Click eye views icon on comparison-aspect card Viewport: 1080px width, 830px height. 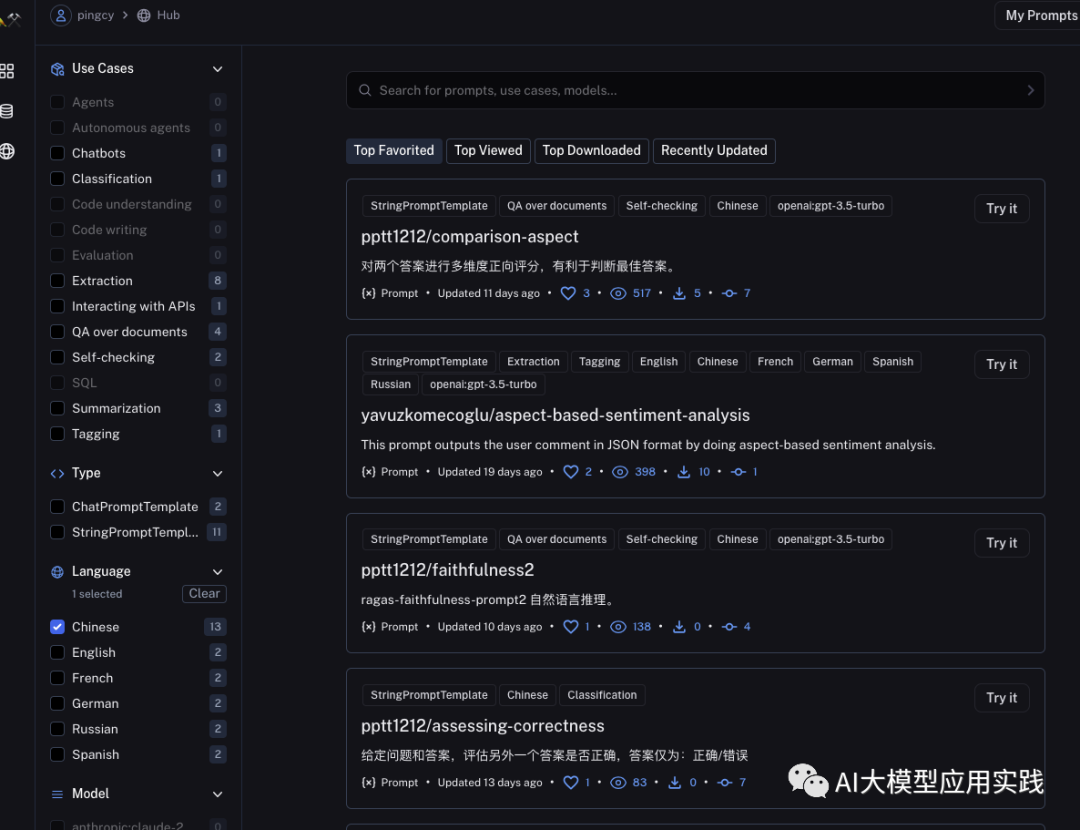coord(619,293)
